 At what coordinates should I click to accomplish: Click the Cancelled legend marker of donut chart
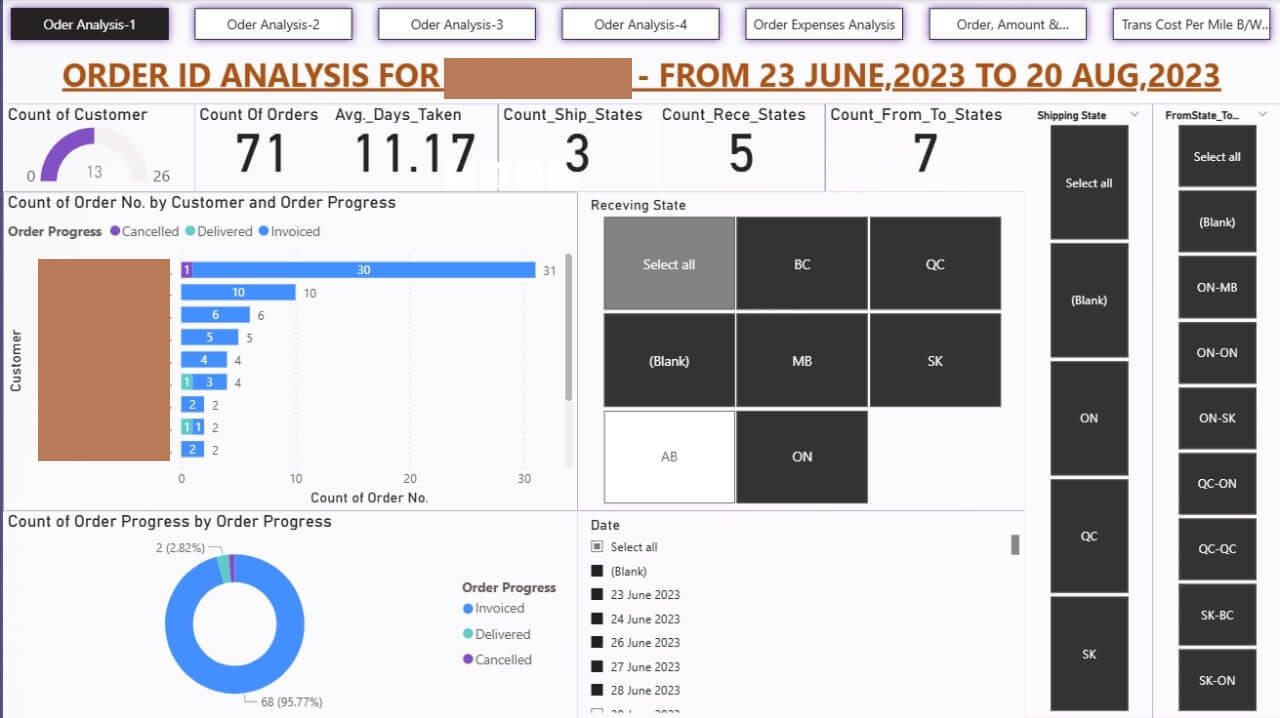468,659
